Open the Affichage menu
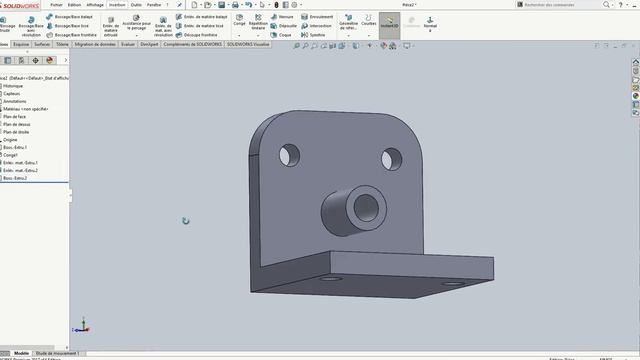 (95, 5)
